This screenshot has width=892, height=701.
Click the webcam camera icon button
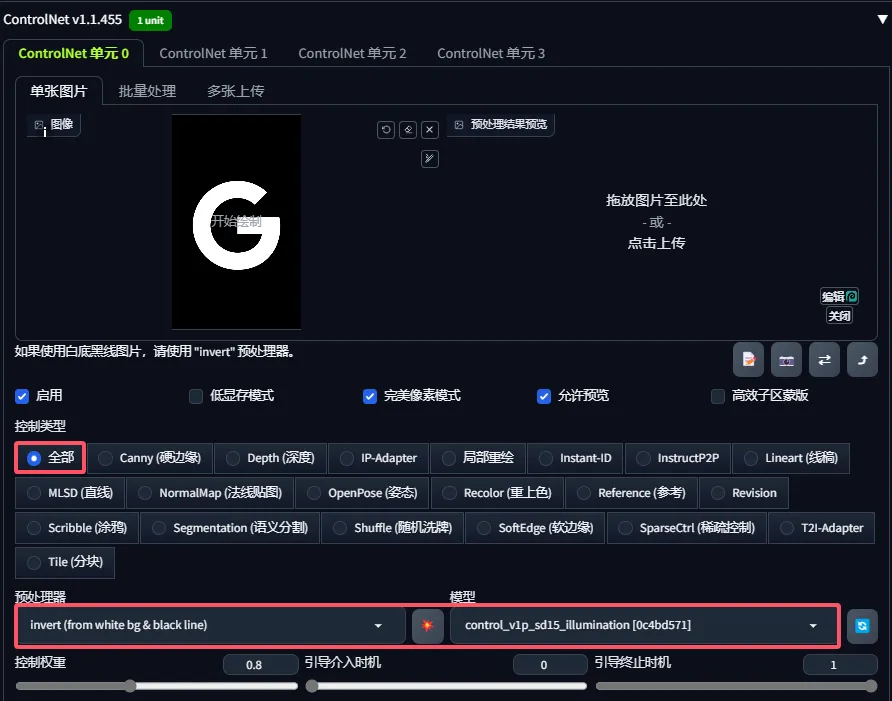(x=787, y=360)
